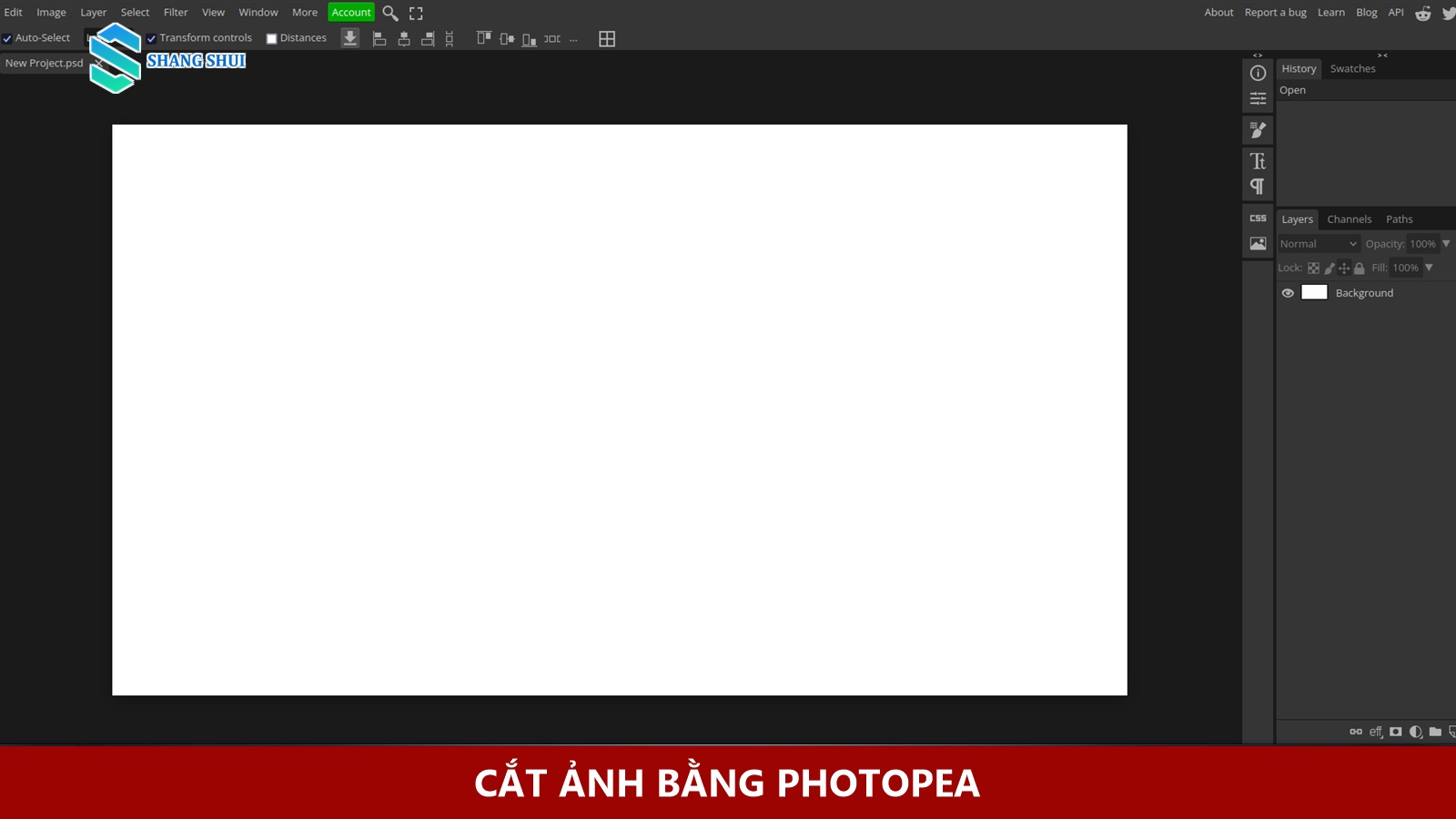Hide the Background layer eye icon
Screen dimensions: 1456x819
(1288, 293)
